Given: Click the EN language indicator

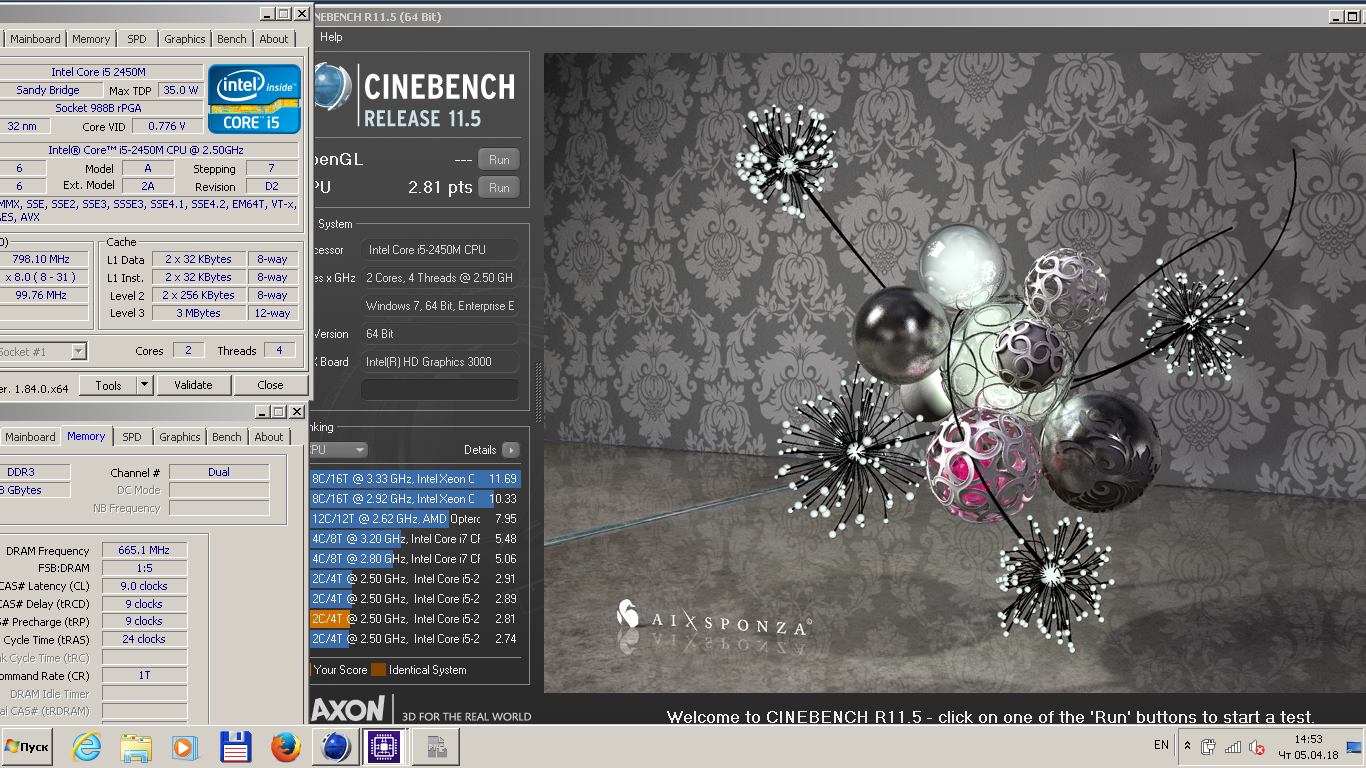Looking at the screenshot, I should [x=1161, y=745].
